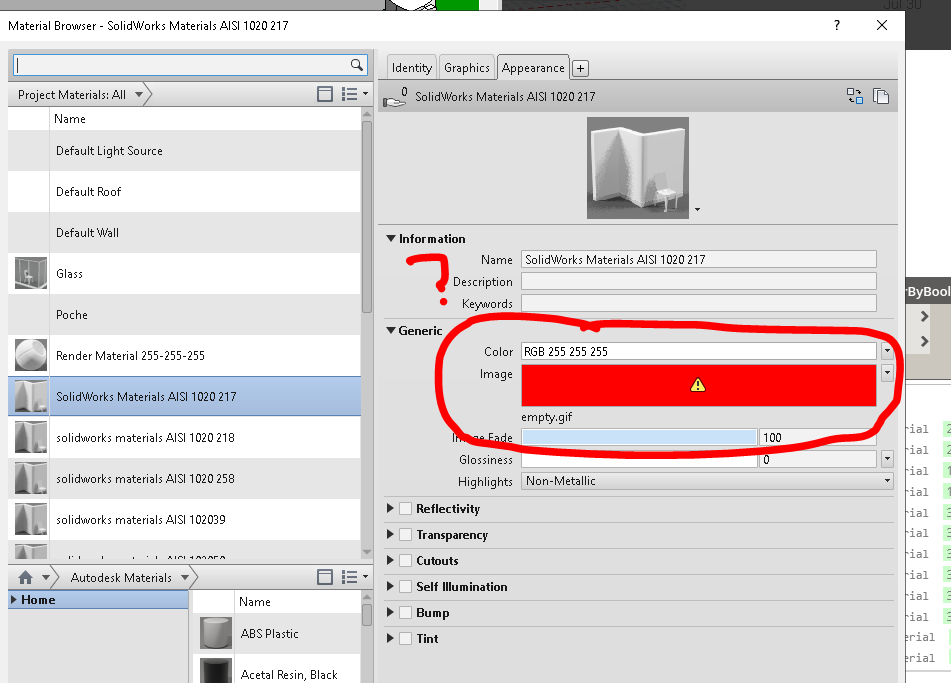Image resolution: width=951 pixels, height=683 pixels.
Task: Click the material Description field
Action: [699, 281]
